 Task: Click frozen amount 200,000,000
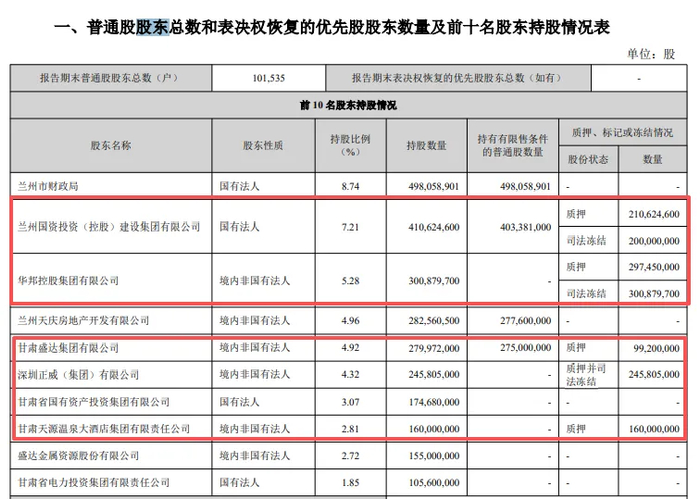654,241
